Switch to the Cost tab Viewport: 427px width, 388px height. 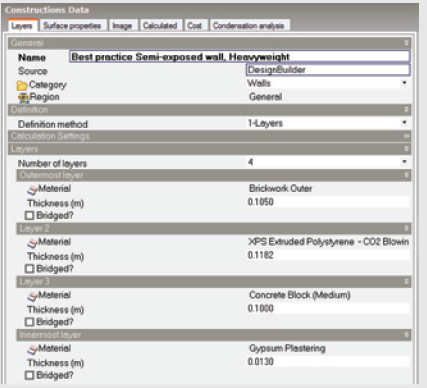pyautogui.click(x=194, y=26)
